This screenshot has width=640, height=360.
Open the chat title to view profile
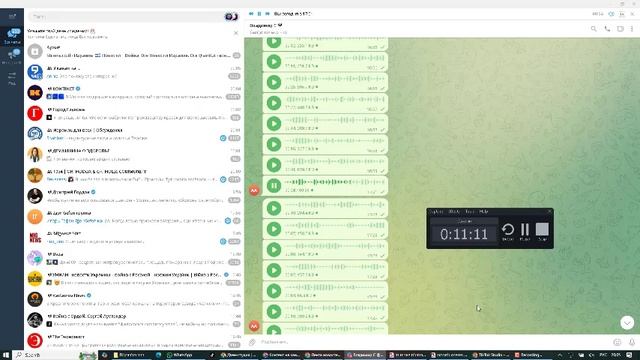point(266,25)
